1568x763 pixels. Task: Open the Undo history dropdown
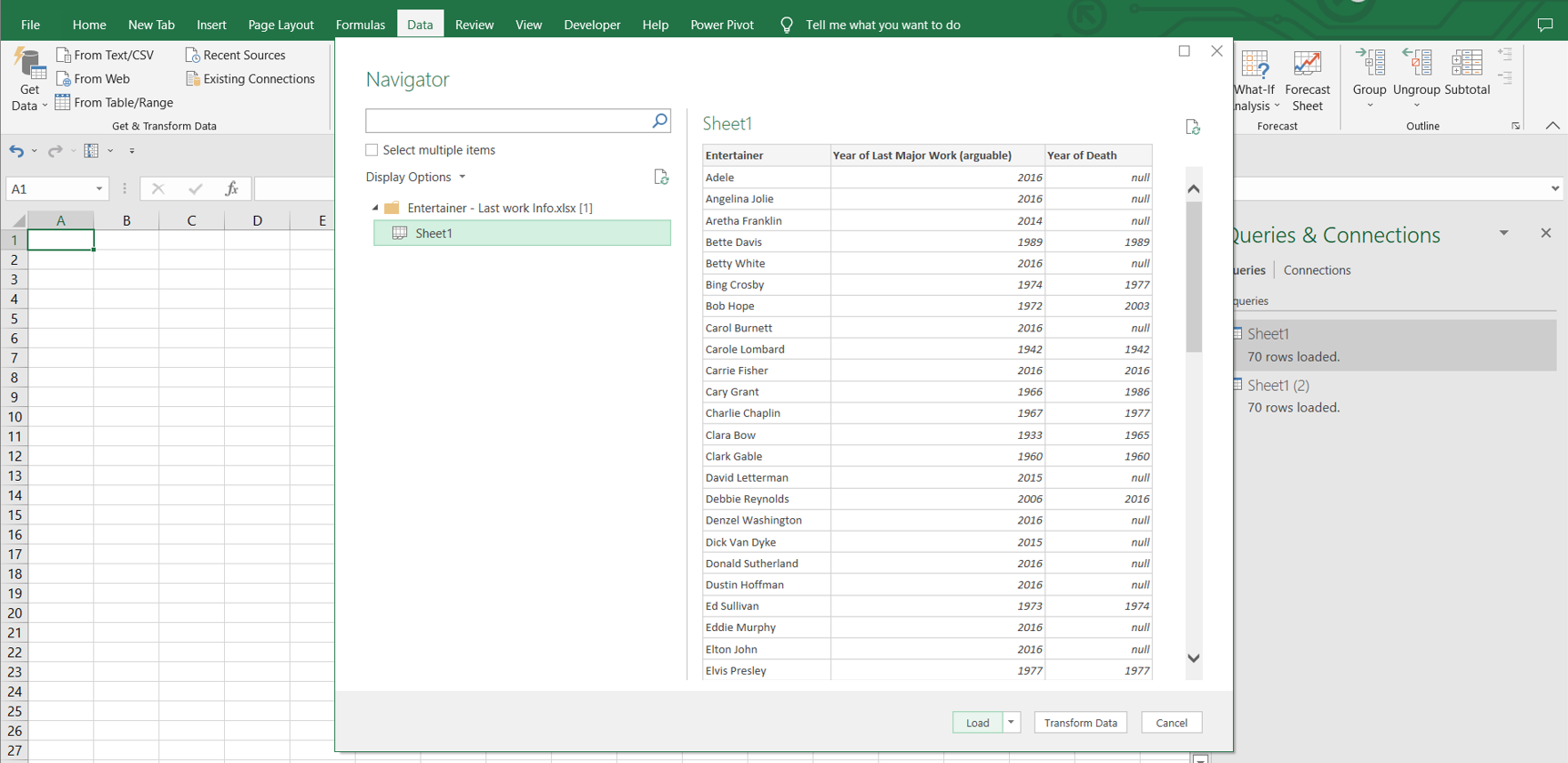coord(35,150)
